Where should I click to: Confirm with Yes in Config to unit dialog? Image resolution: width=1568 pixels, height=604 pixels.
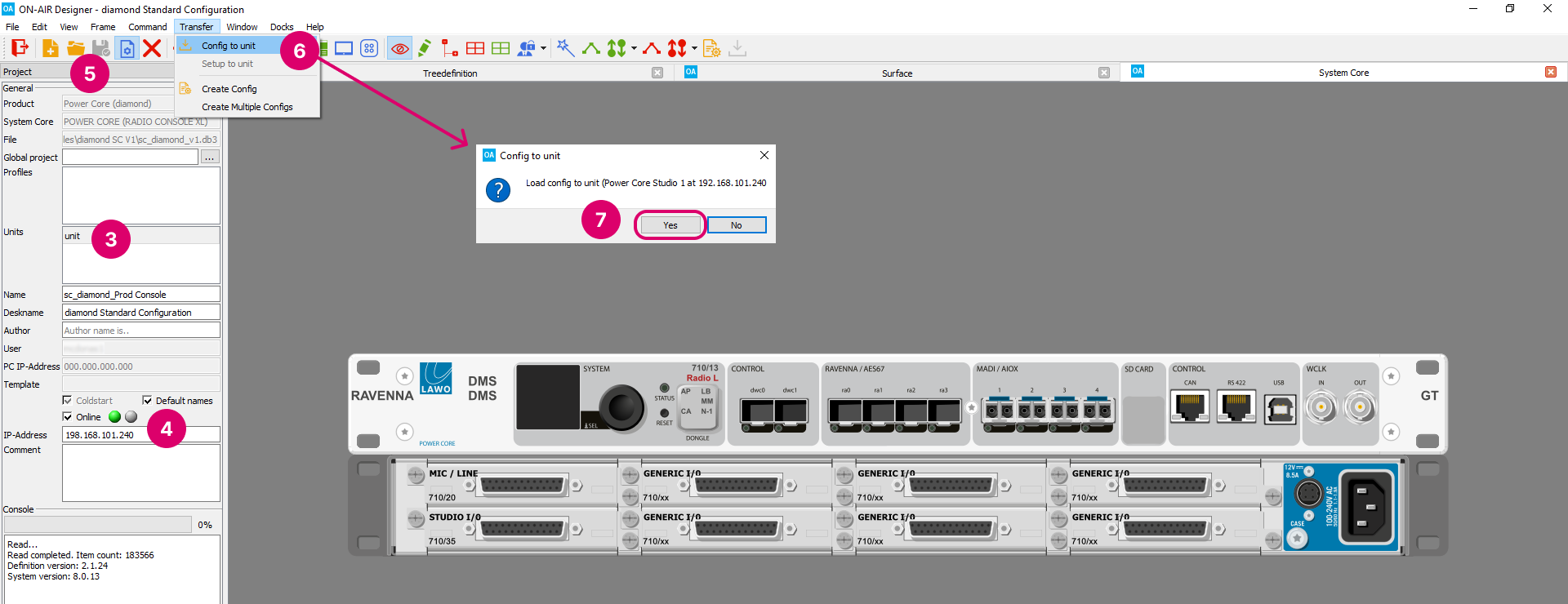(x=670, y=225)
